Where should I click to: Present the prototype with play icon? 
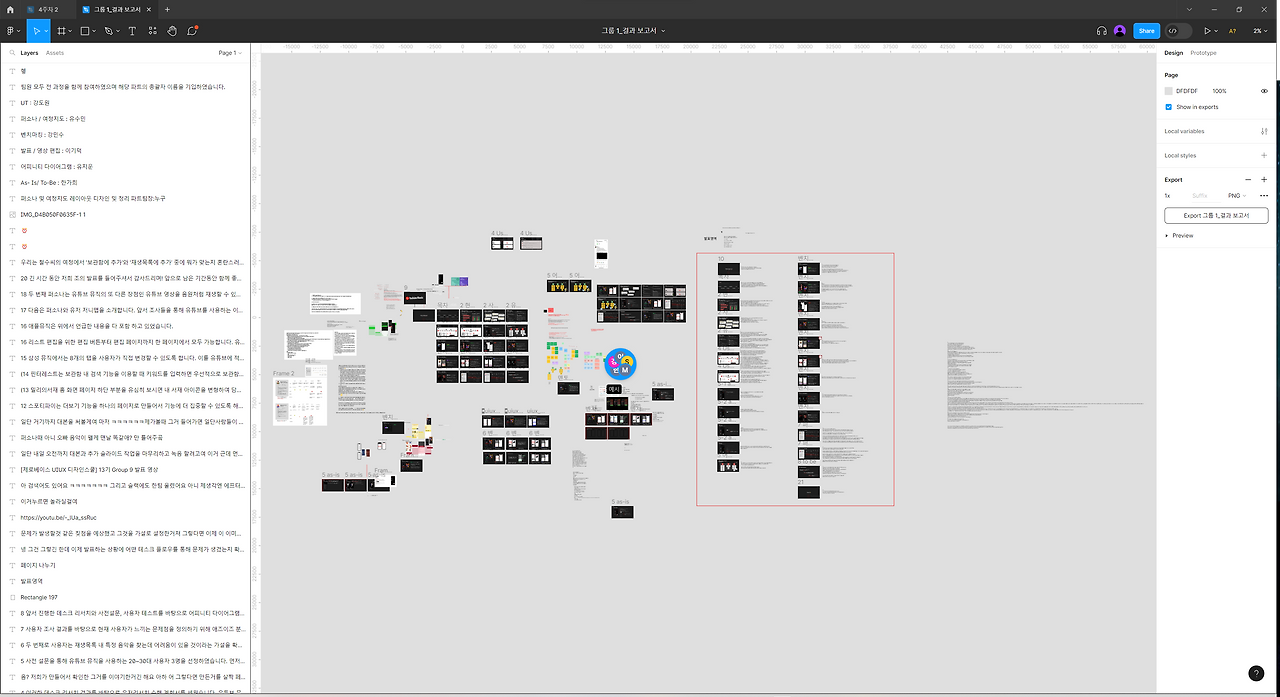pos(1208,31)
